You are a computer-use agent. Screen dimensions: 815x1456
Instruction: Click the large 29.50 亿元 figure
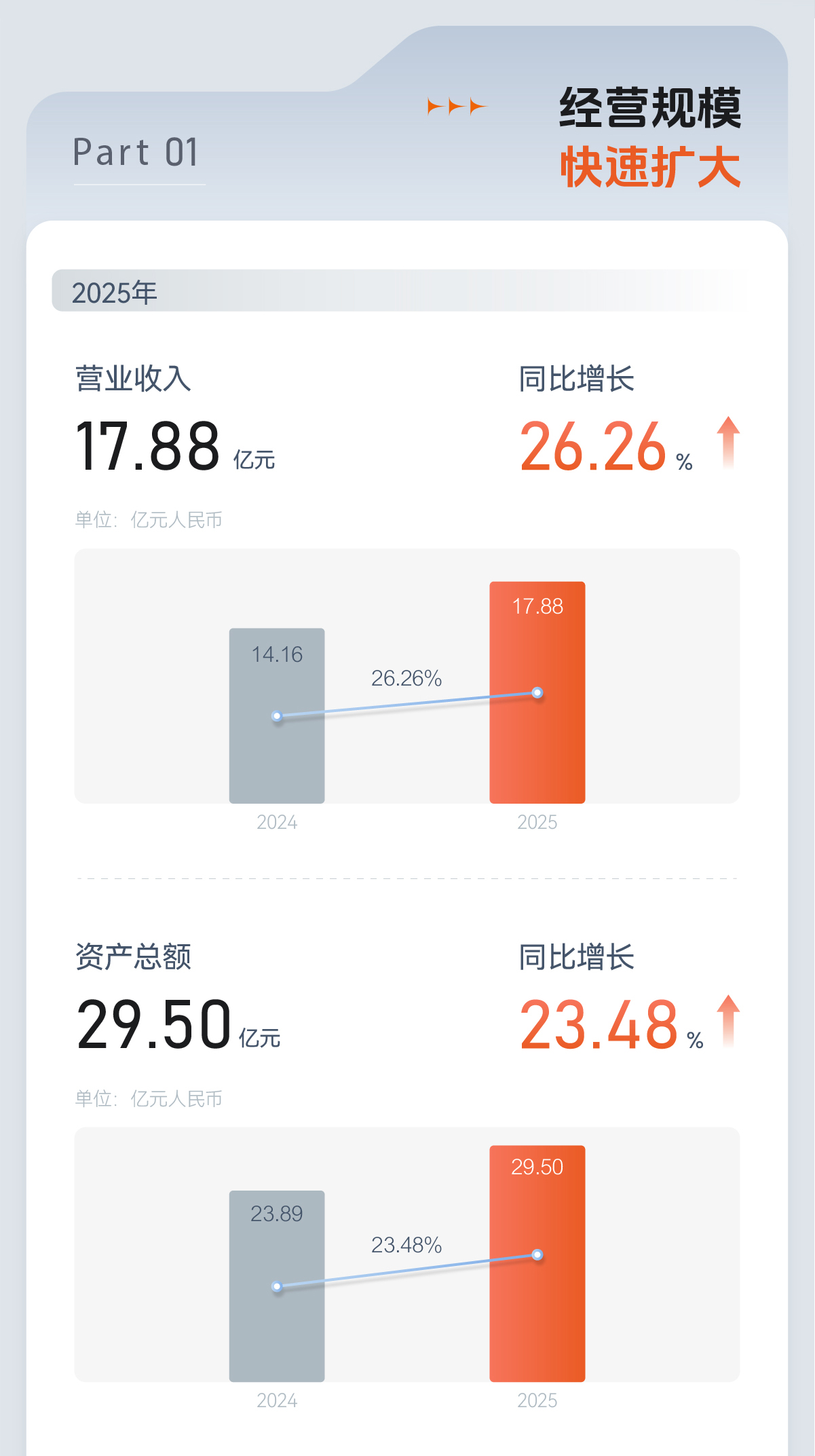coord(178,1024)
